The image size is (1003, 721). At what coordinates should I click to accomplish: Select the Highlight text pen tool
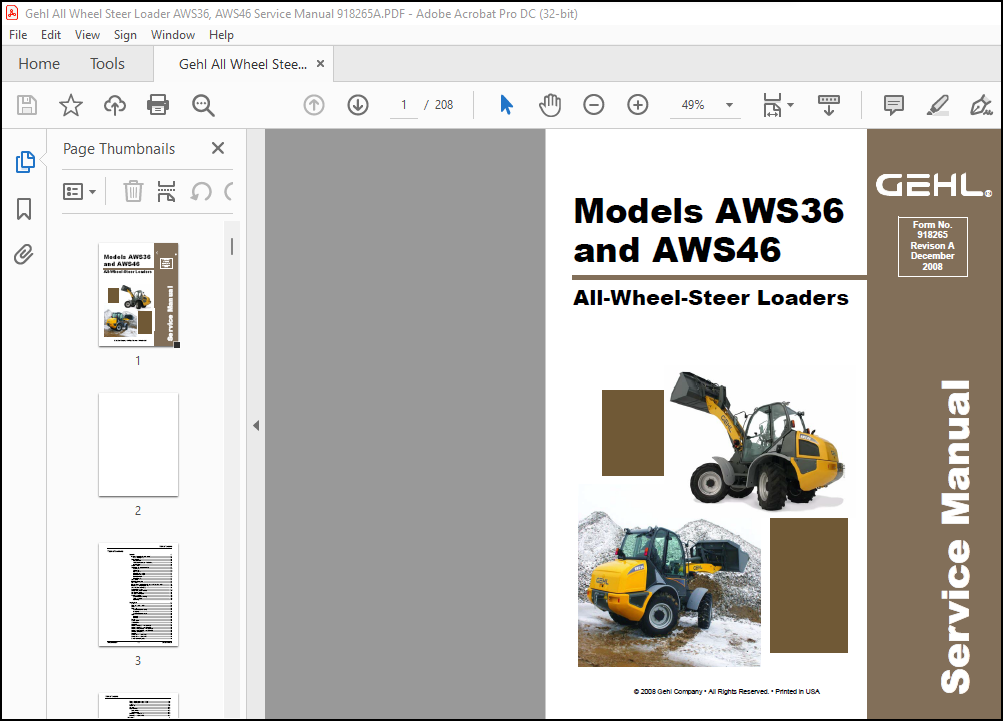(937, 105)
